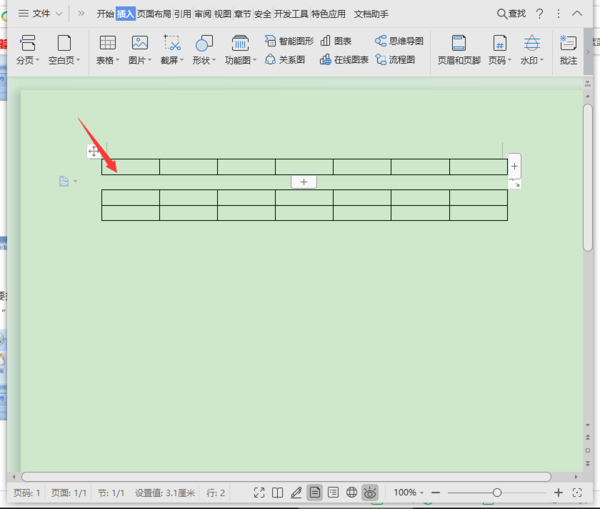The height and width of the screenshot is (509, 600).
Task: Open the 形状 shapes gallery
Action: click(x=204, y=50)
